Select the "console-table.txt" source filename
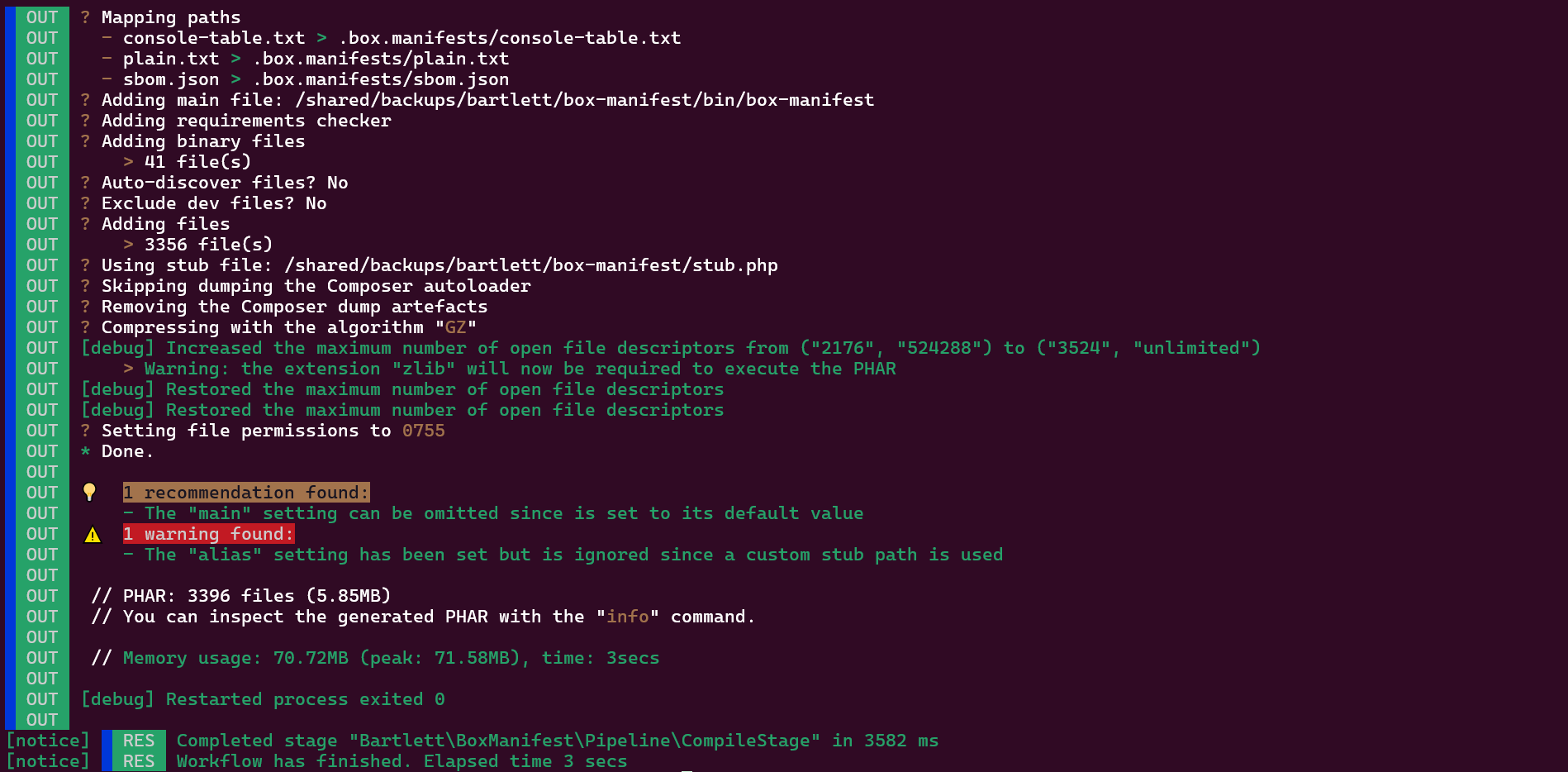This screenshot has width=1568, height=772. tap(214, 38)
